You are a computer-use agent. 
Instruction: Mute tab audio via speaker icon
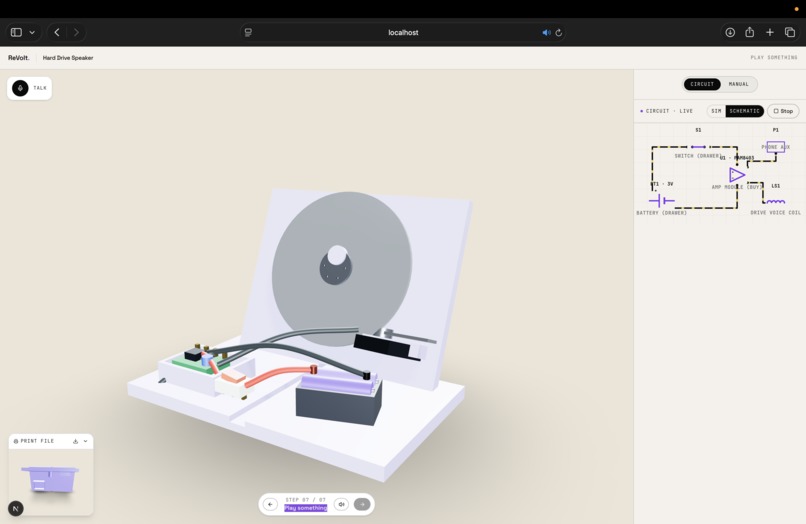point(546,32)
